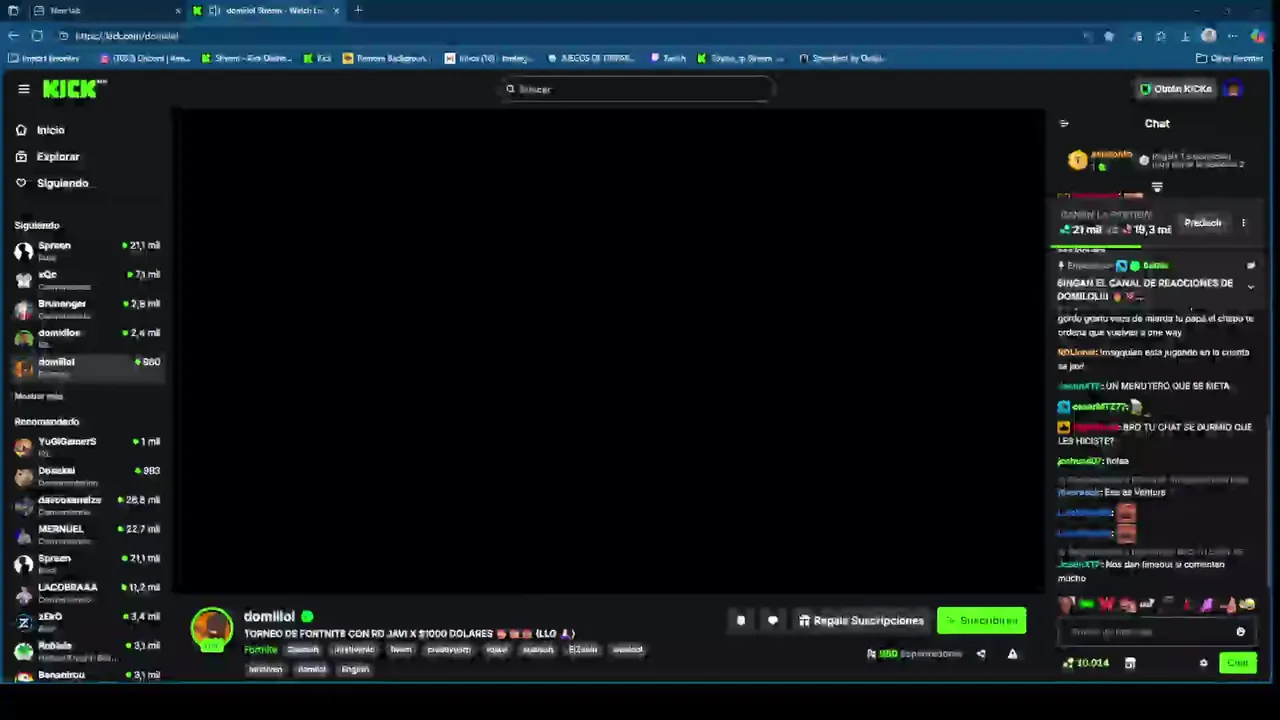Screen dimensions: 1280x720
Task: Open MERNUEL recommended channel
Action: coord(88,533)
